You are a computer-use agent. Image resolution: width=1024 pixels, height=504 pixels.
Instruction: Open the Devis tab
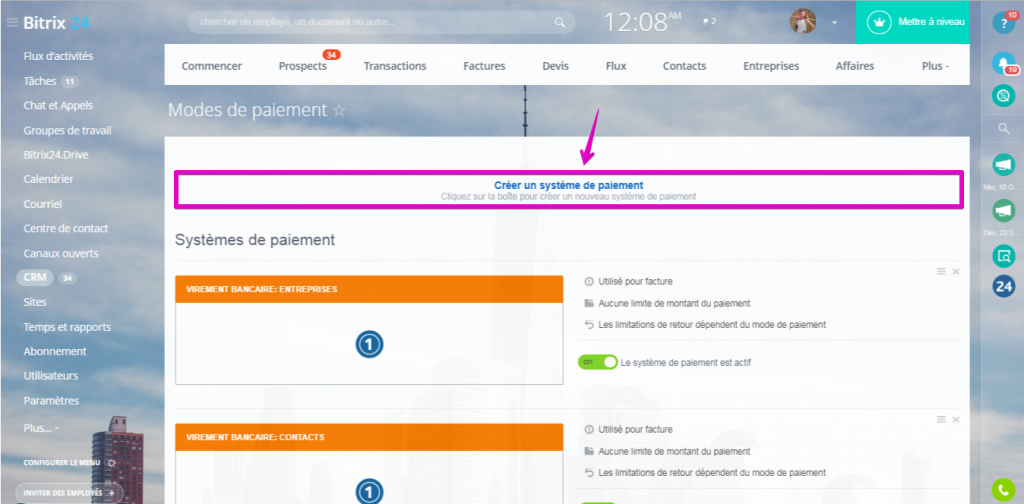coord(556,65)
